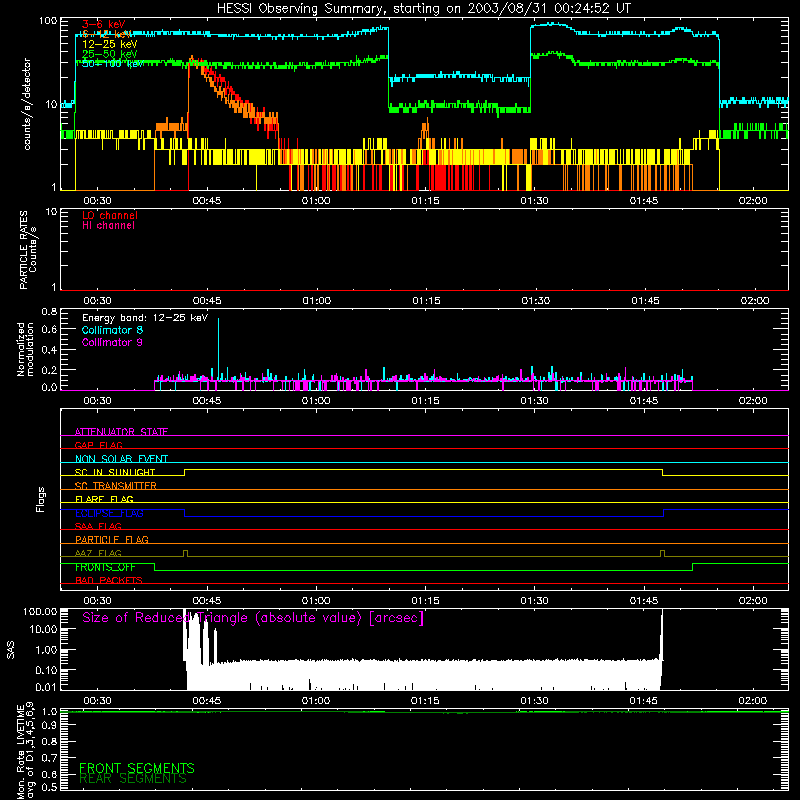Click the 01:30 tick under the Flags panel
Screen dimensions: 800x800
pos(534,601)
